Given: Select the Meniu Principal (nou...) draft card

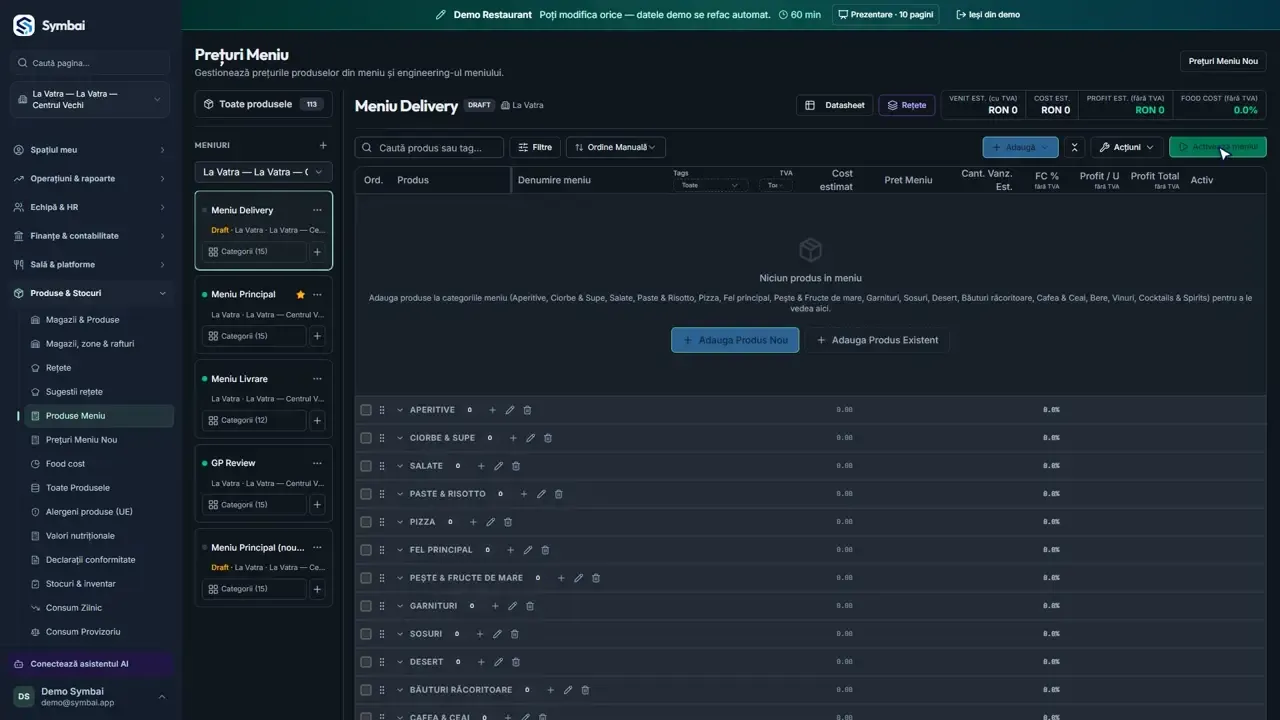Looking at the screenshot, I should coord(263,567).
